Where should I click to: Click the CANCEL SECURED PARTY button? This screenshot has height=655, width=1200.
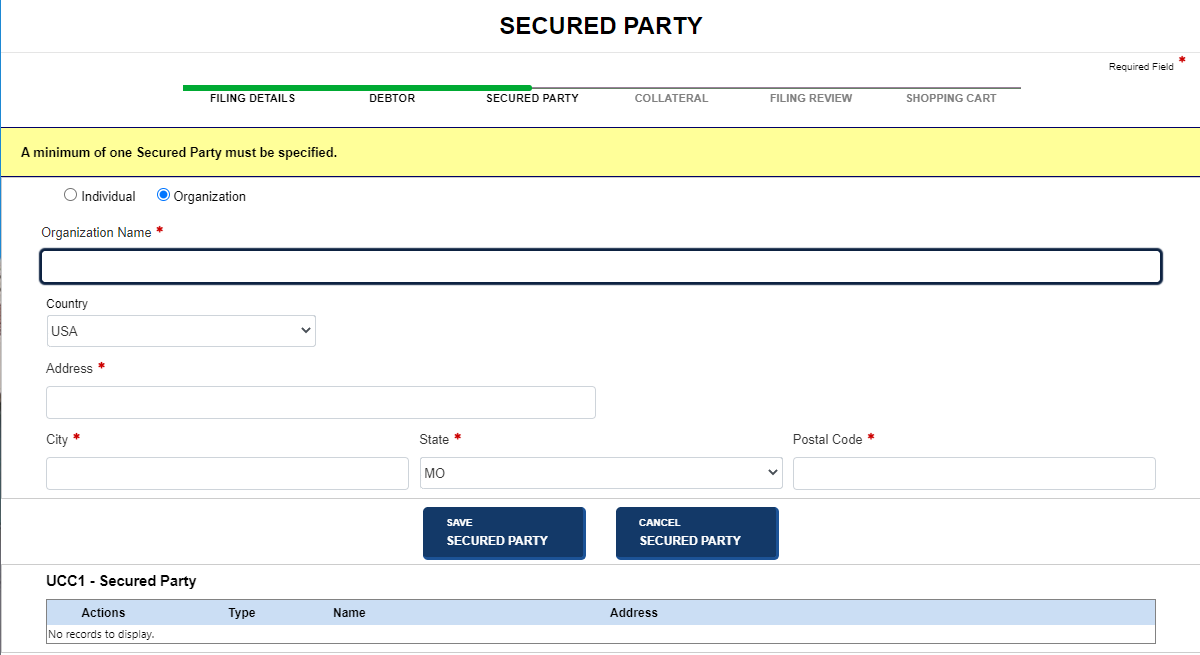[x=697, y=533]
